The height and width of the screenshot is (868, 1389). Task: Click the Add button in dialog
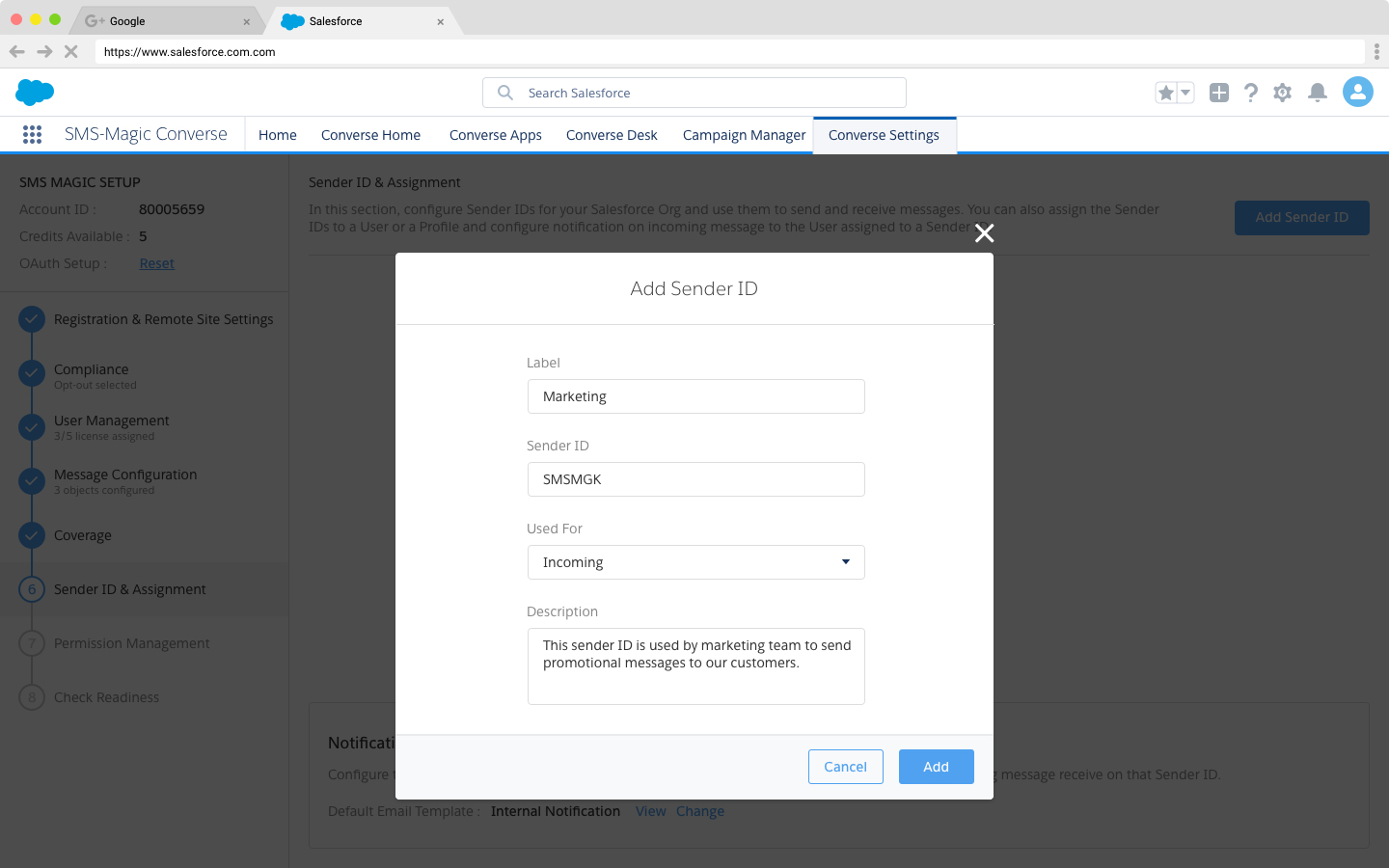tap(937, 767)
